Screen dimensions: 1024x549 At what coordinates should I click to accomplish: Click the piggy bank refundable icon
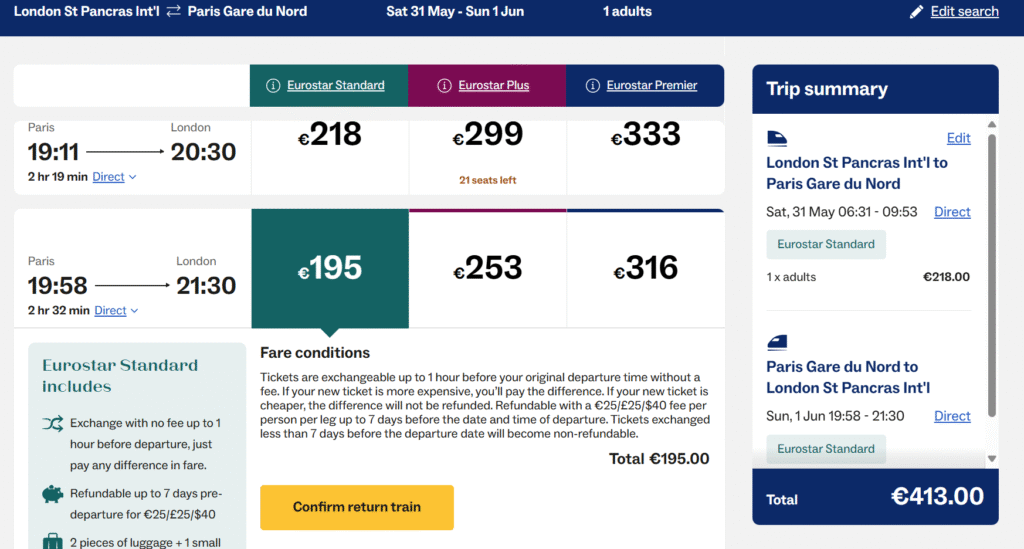(53, 494)
